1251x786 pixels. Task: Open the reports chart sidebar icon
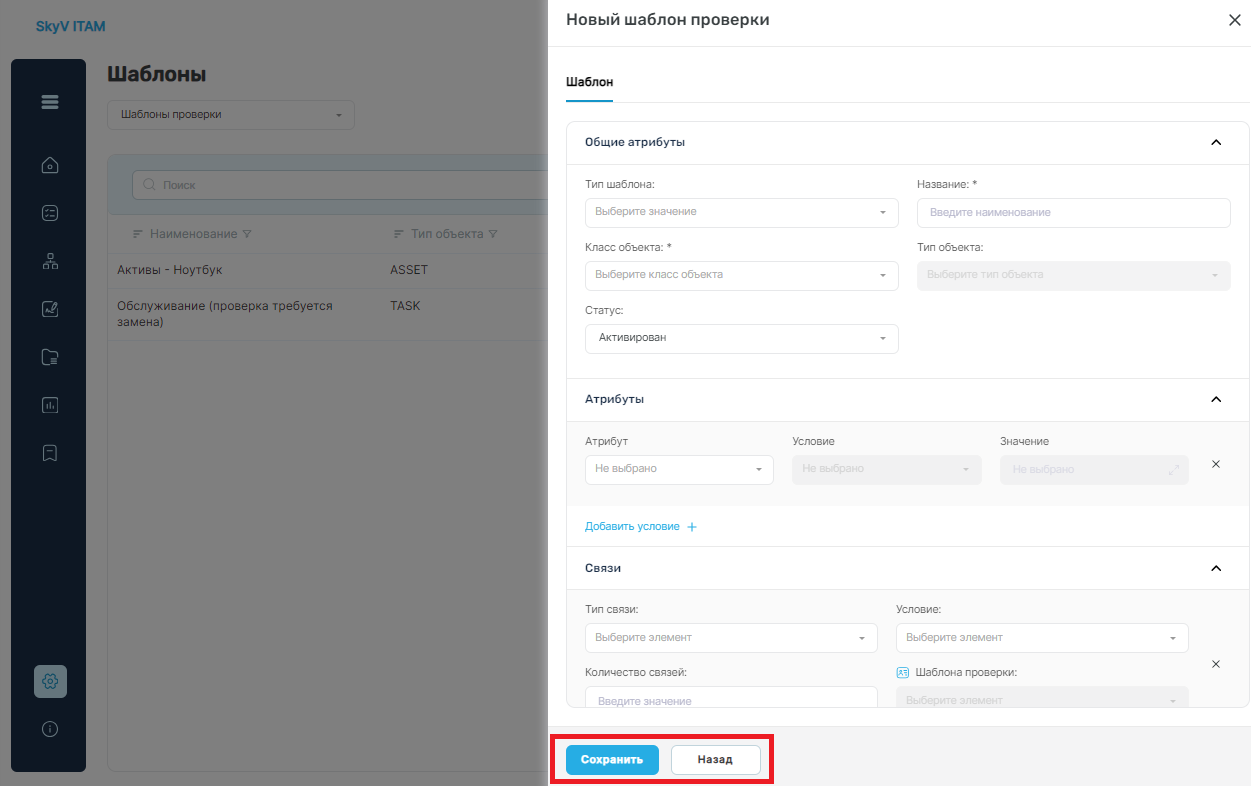pos(50,405)
